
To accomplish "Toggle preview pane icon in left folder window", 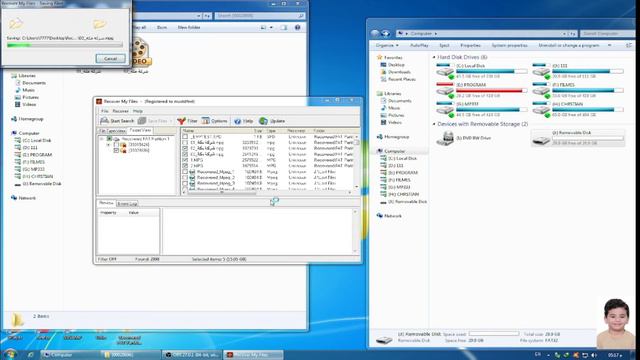I will (284, 27).
